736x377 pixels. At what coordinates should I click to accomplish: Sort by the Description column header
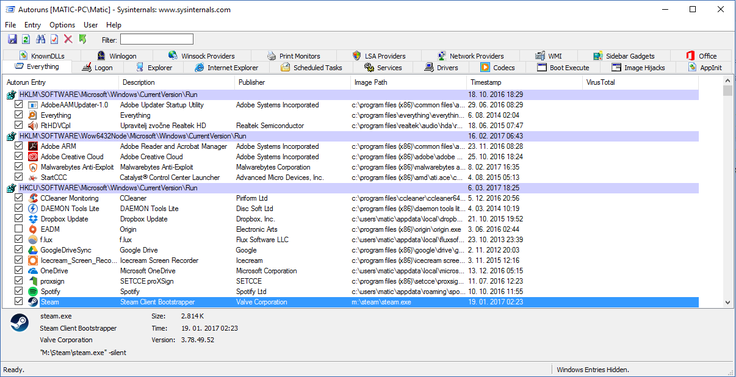pyautogui.click(x=176, y=82)
